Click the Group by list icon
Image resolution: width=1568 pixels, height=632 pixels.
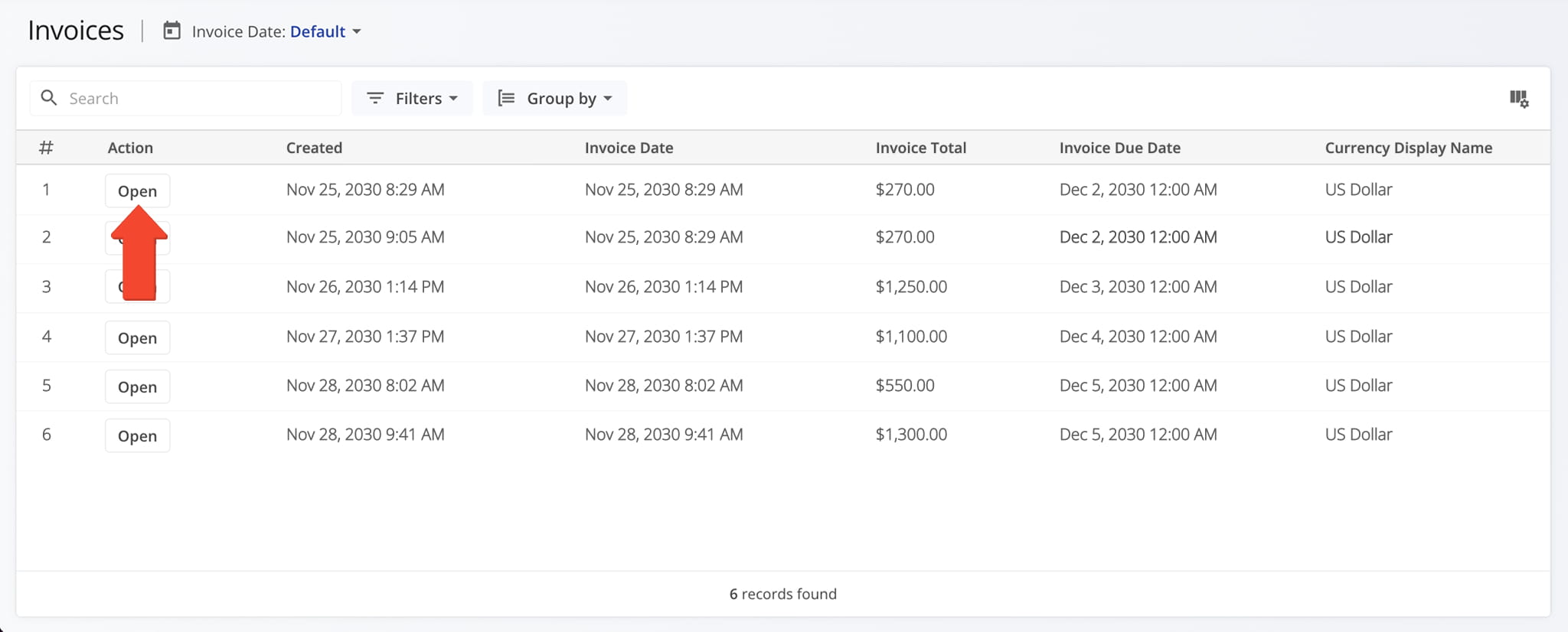coord(506,98)
